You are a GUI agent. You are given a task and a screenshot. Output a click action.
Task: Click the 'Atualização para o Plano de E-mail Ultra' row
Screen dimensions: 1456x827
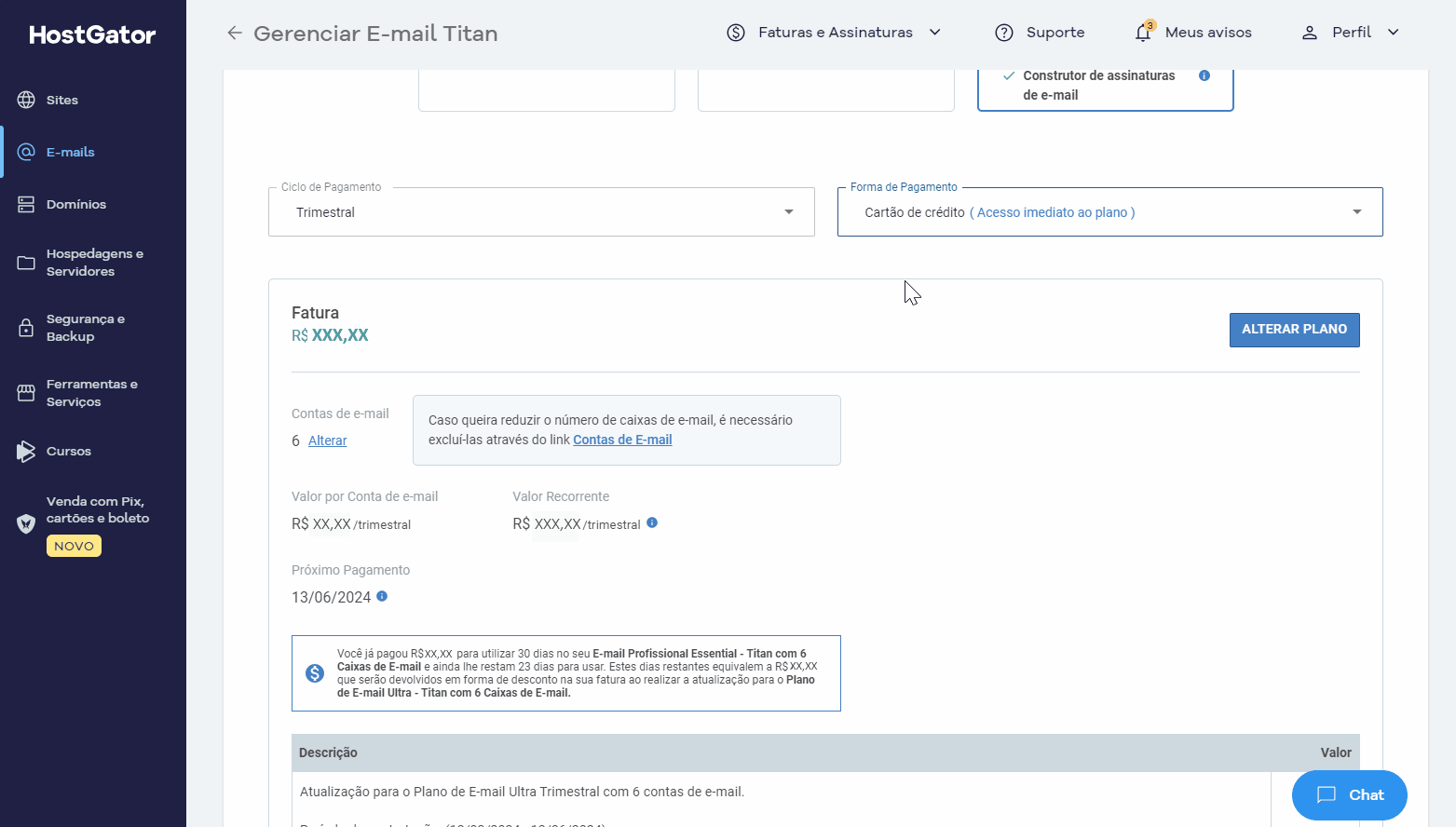click(522, 792)
